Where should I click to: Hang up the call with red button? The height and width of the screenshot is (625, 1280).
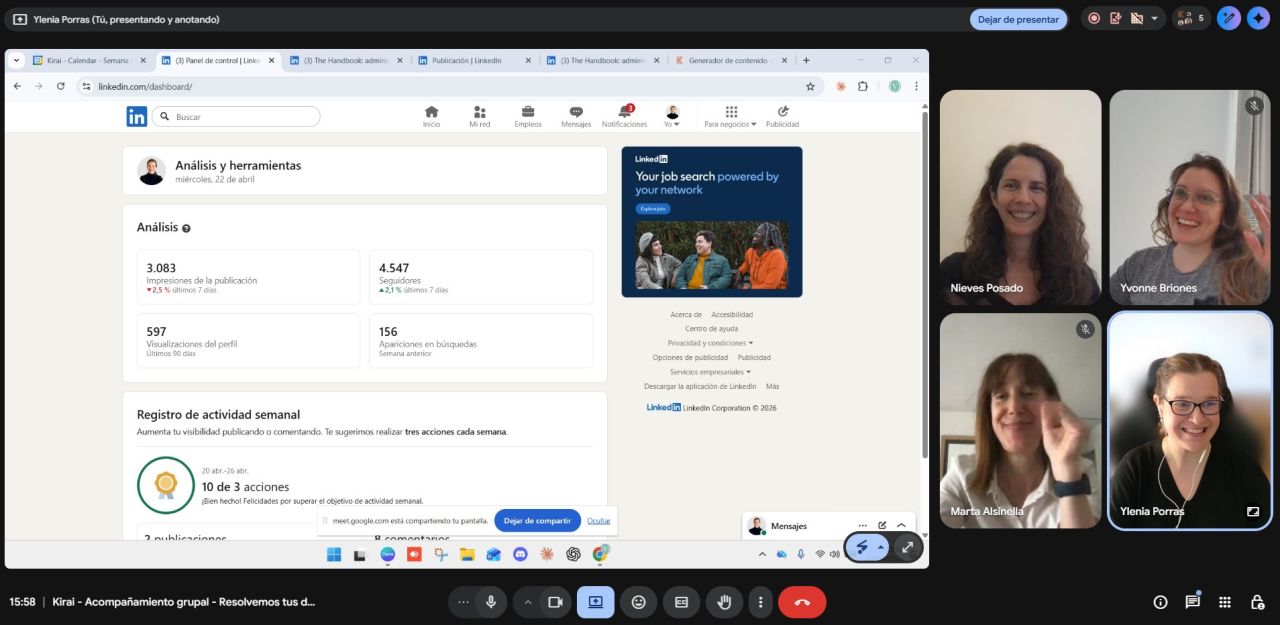[802, 602]
